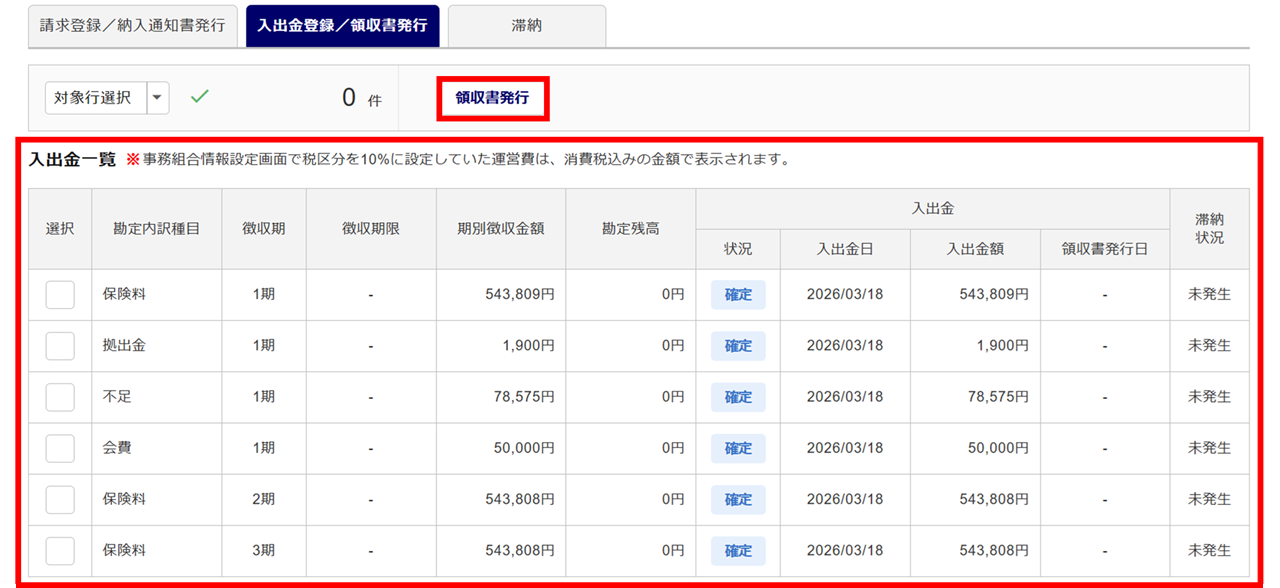Enable the 会費 row checkbox

pos(60,448)
